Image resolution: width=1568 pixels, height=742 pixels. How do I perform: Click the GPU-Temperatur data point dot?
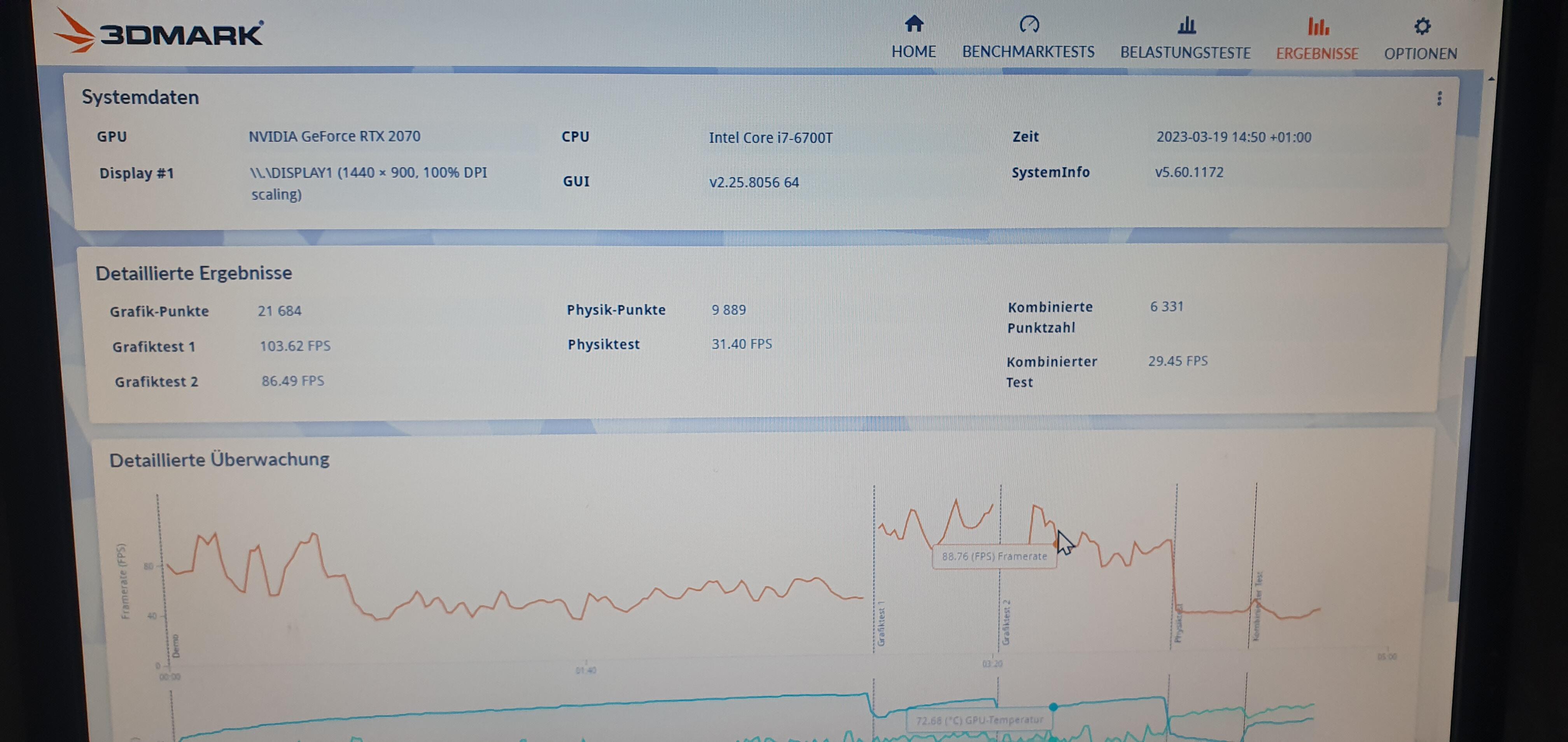pos(1053,707)
